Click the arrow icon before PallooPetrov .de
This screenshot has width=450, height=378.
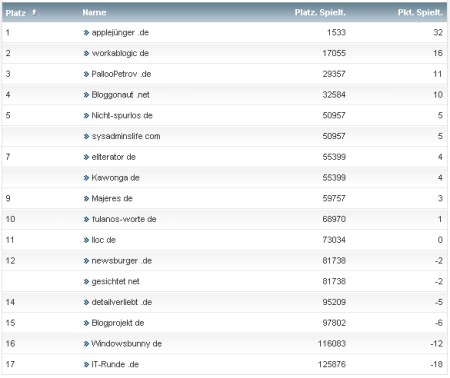pyautogui.click(x=86, y=74)
